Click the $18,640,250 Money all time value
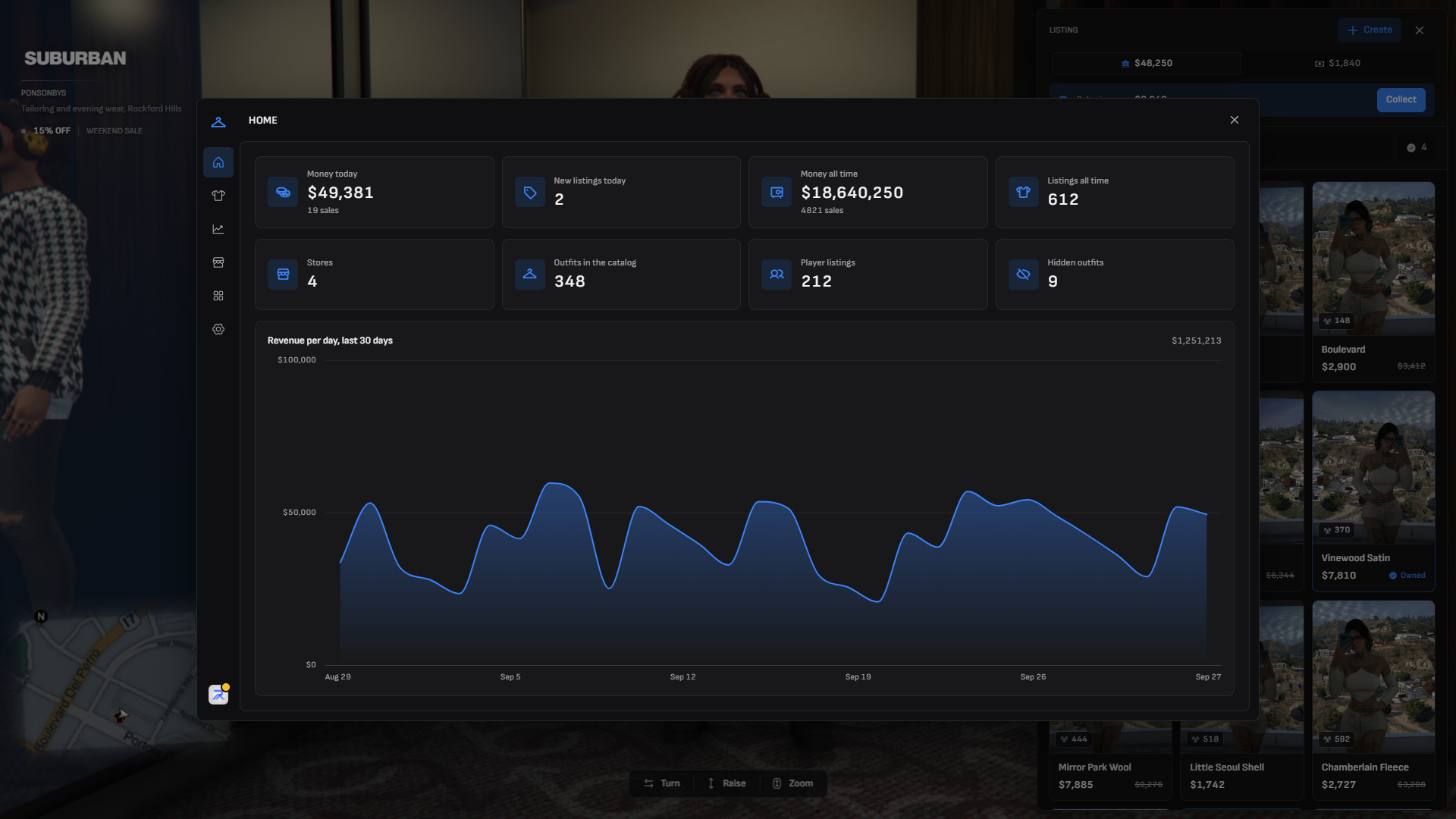The height and width of the screenshot is (819, 1456). coord(852,193)
